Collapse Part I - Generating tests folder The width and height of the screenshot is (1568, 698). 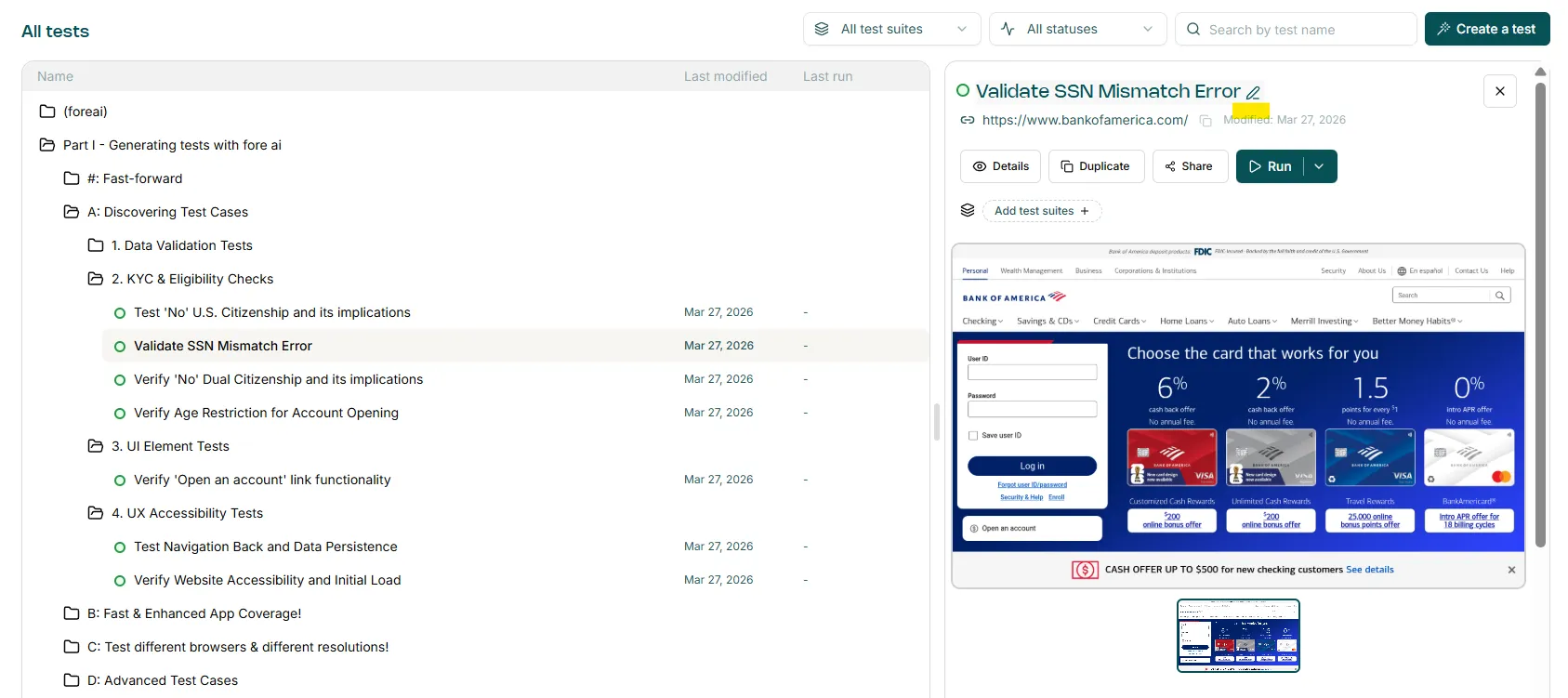(172, 145)
